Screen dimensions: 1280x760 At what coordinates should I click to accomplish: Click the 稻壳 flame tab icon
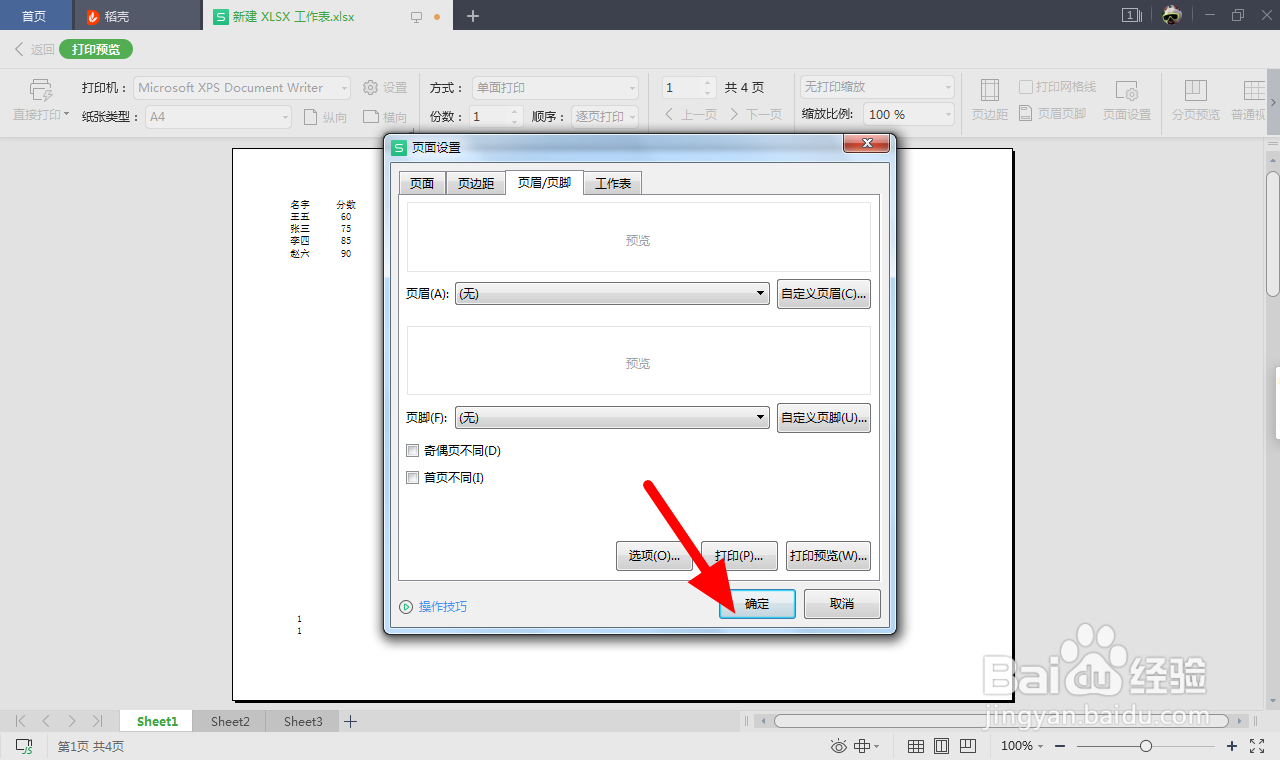[93, 17]
